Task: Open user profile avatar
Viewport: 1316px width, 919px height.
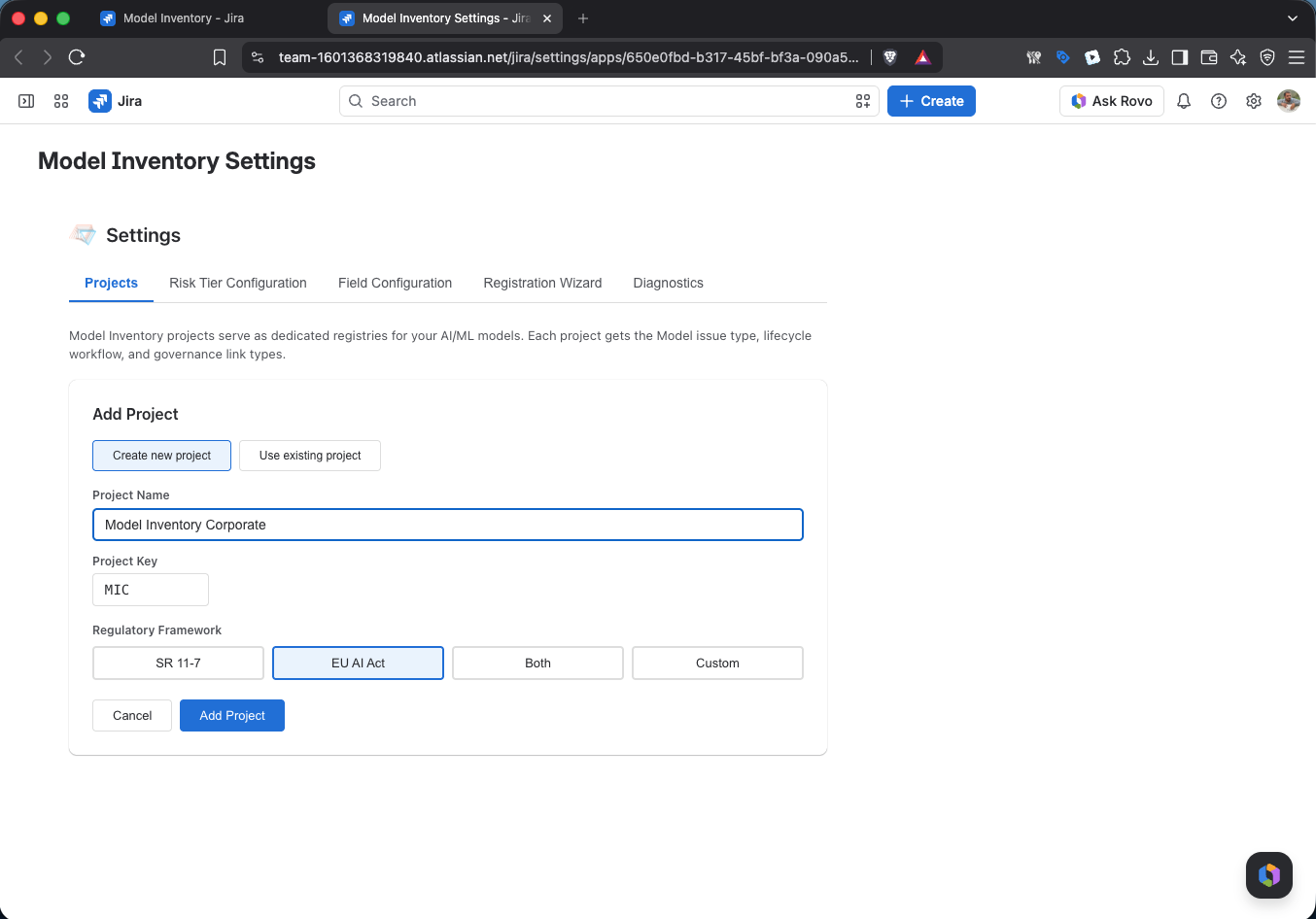Action: coord(1289,101)
